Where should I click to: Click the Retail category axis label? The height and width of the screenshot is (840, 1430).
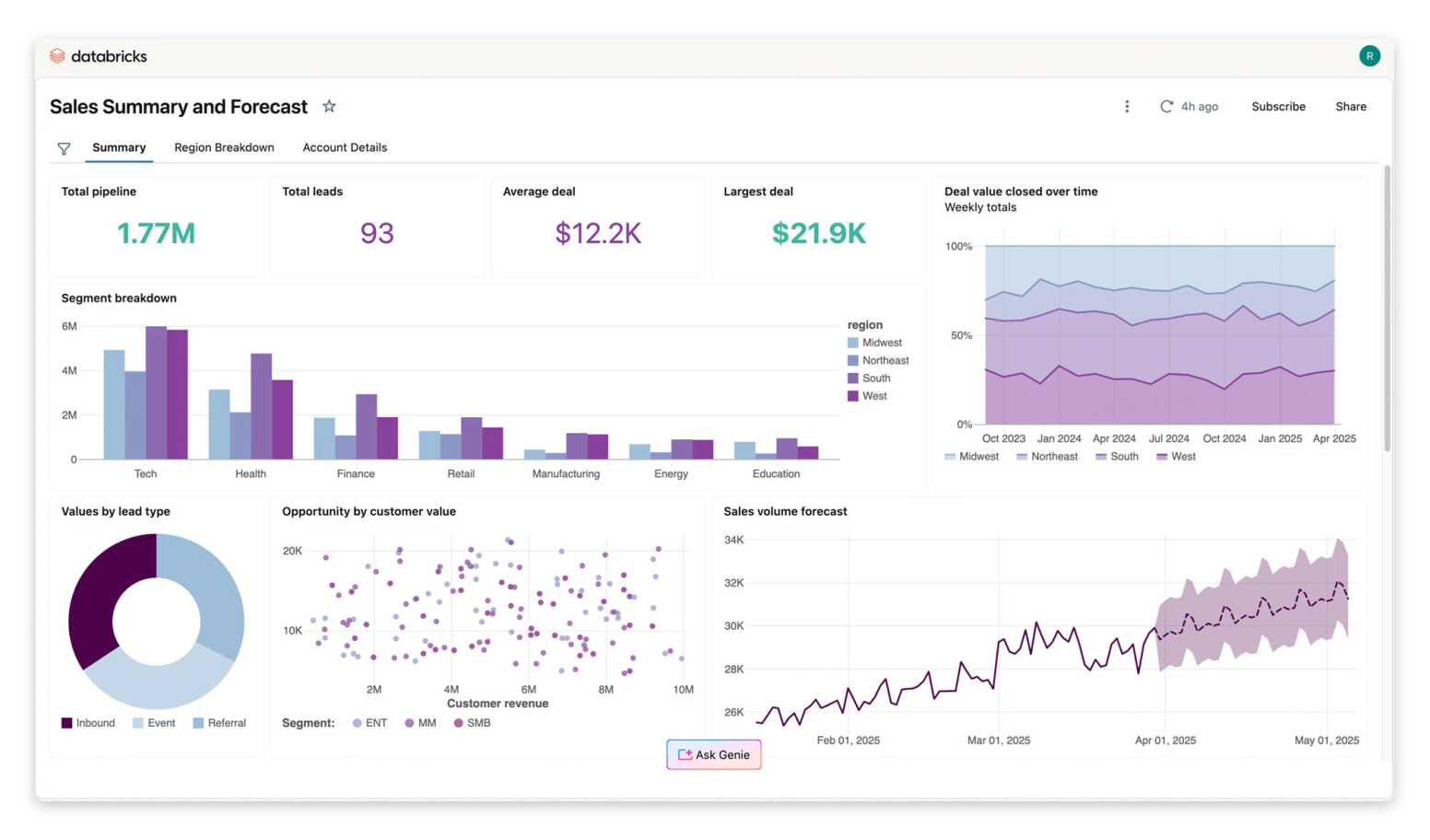[x=461, y=473]
